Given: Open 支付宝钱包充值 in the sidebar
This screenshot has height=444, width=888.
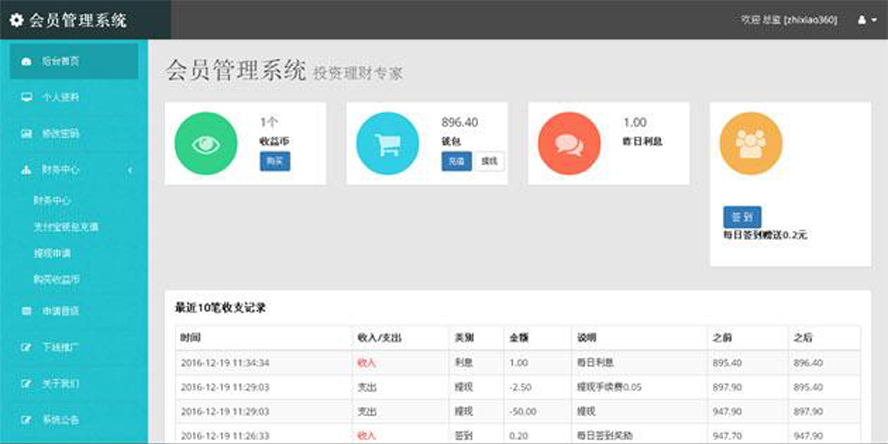Looking at the screenshot, I should (x=66, y=227).
